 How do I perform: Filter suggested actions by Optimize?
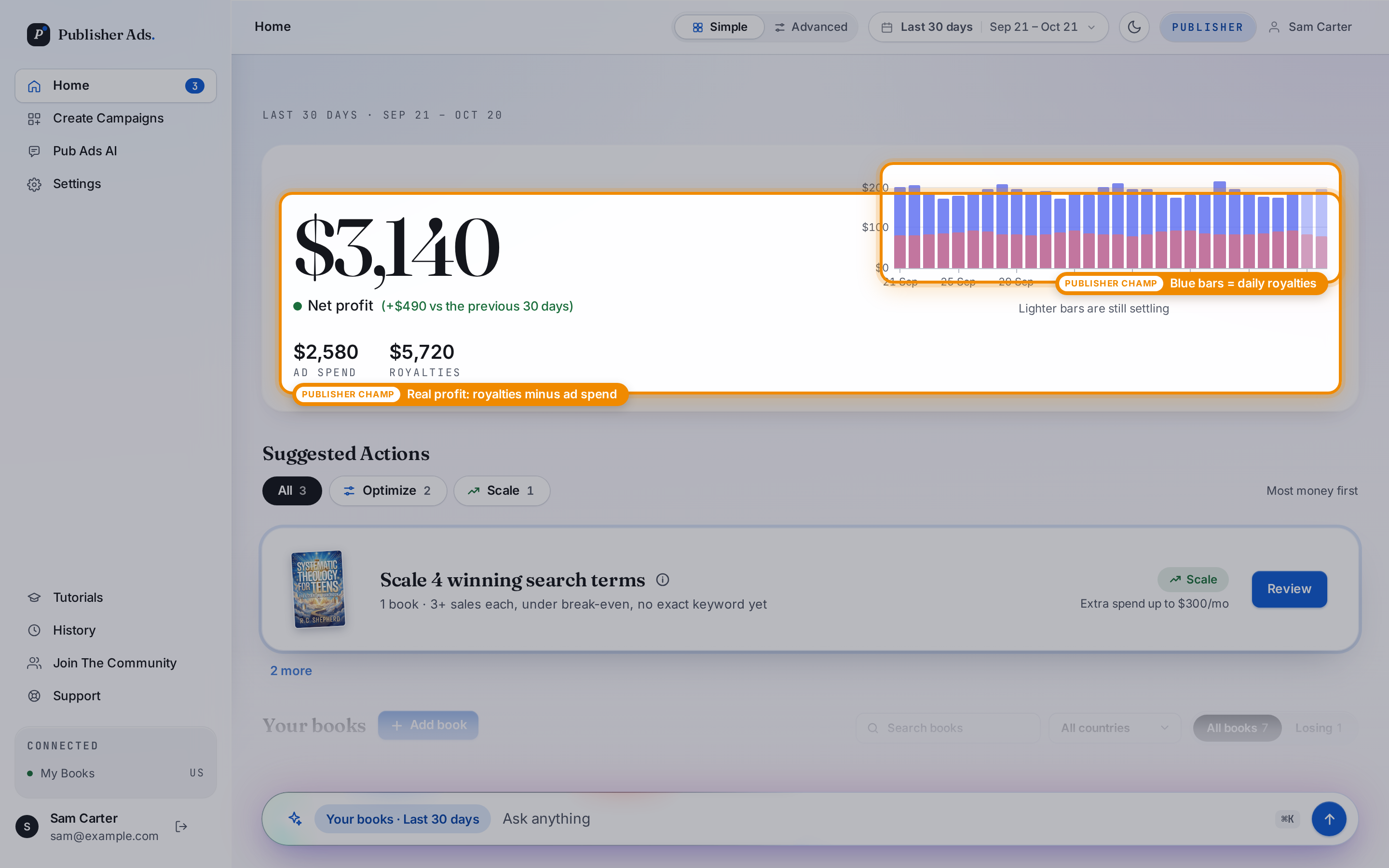(388, 490)
